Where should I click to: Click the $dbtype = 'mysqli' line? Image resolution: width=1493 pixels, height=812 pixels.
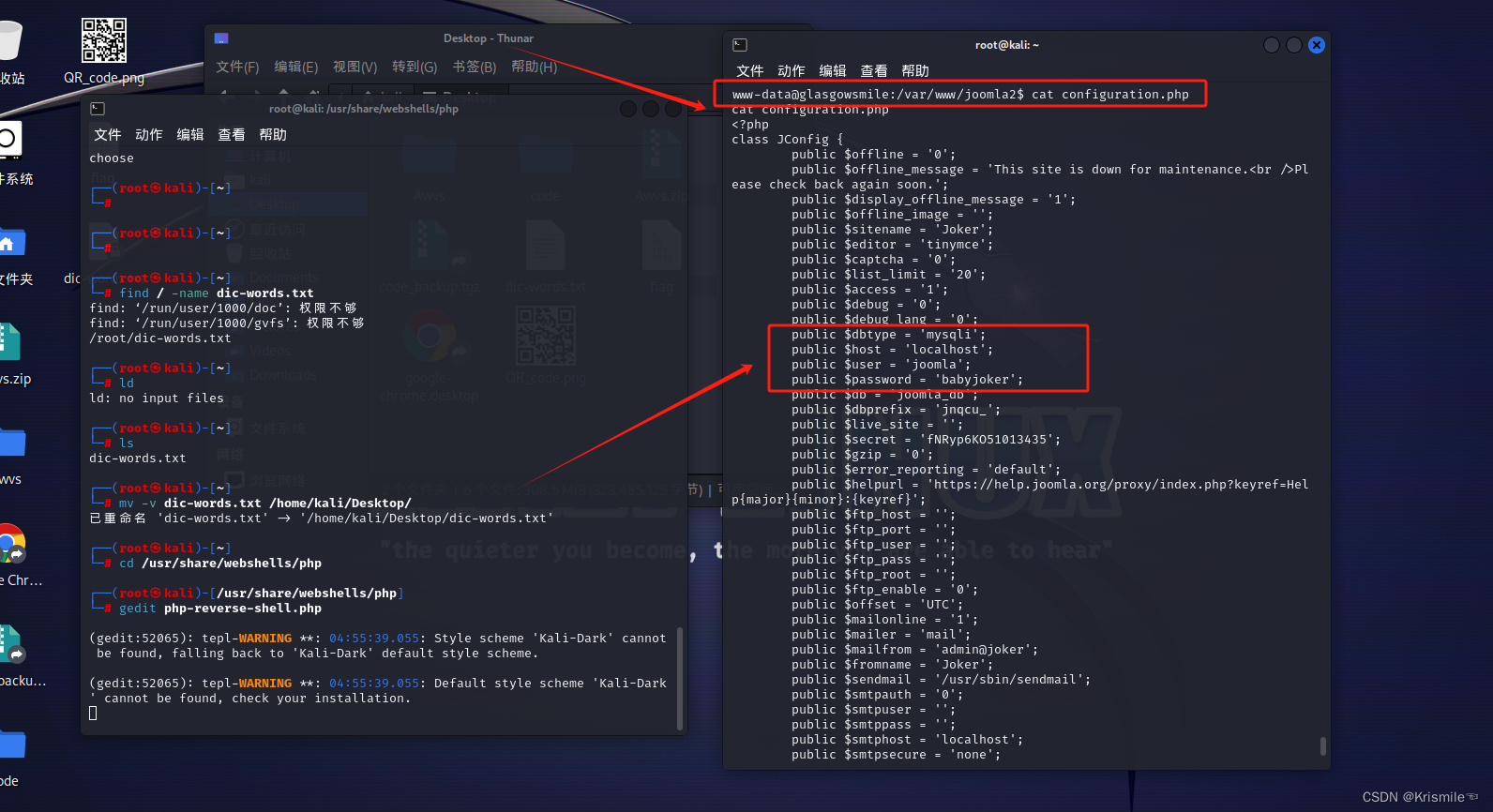888,335
